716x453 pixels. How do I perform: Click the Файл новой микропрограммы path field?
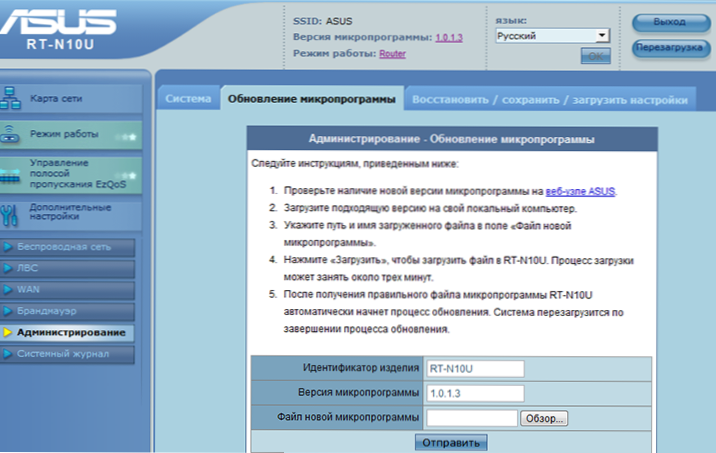coord(472,418)
